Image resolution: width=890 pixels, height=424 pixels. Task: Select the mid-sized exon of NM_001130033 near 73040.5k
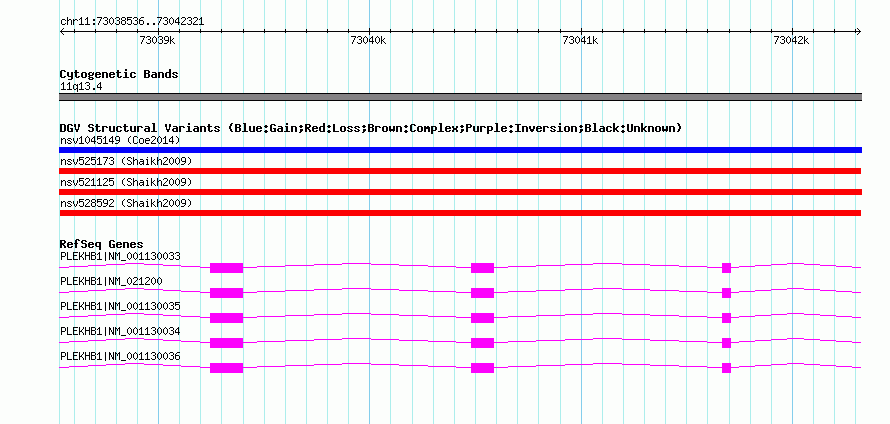[x=482, y=268]
